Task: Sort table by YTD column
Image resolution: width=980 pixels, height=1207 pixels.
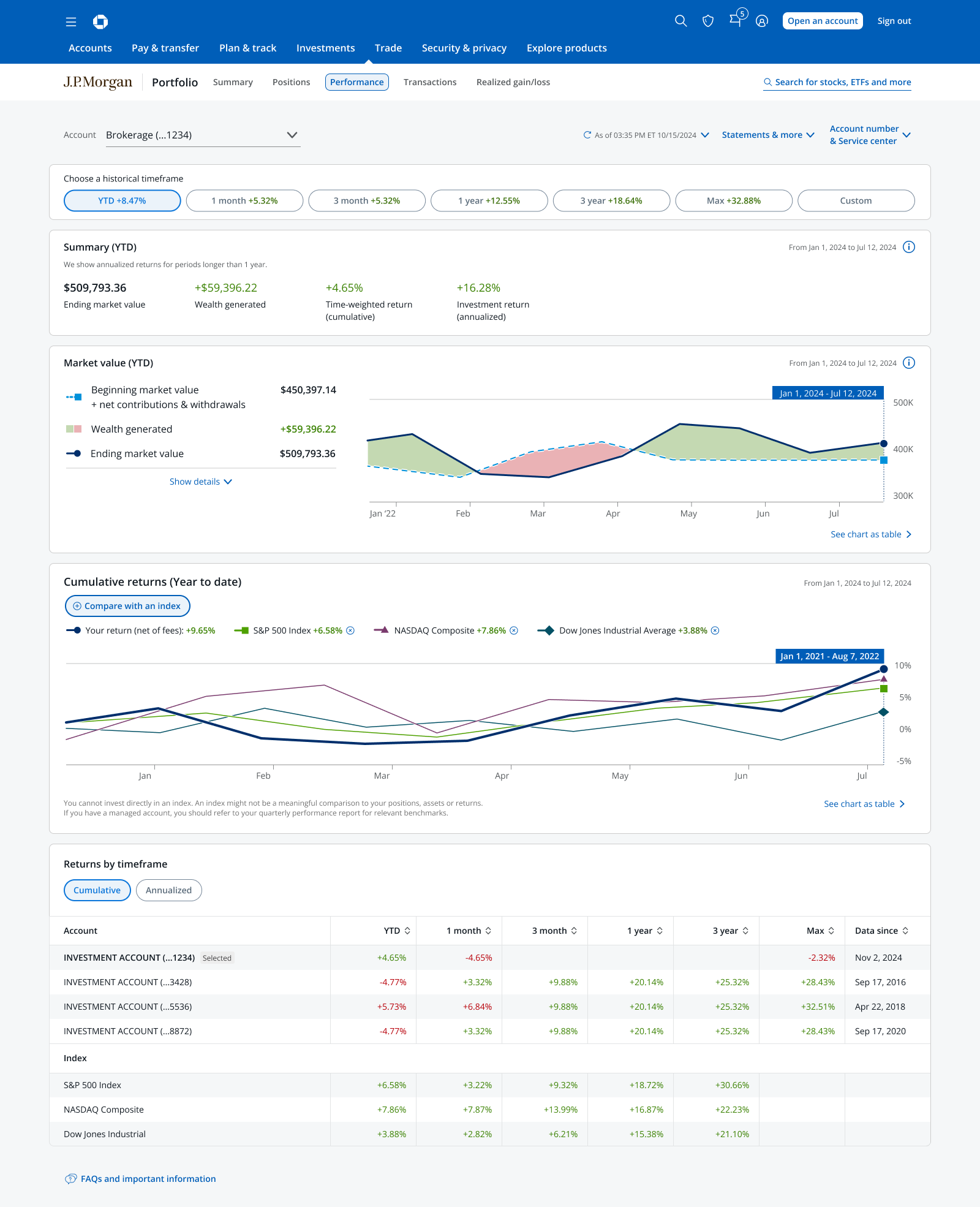Action: point(407,931)
